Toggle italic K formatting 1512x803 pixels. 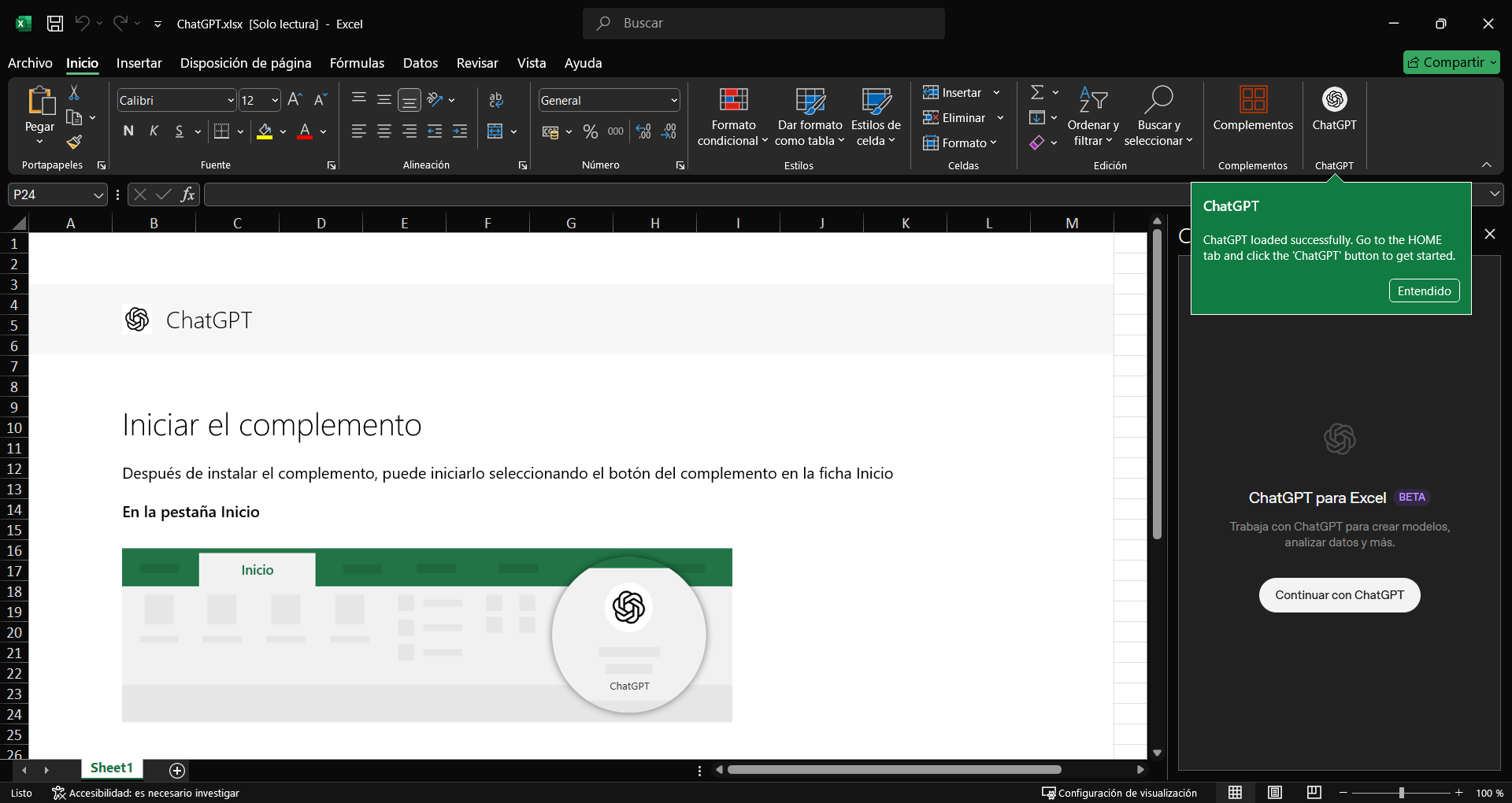point(154,131)
